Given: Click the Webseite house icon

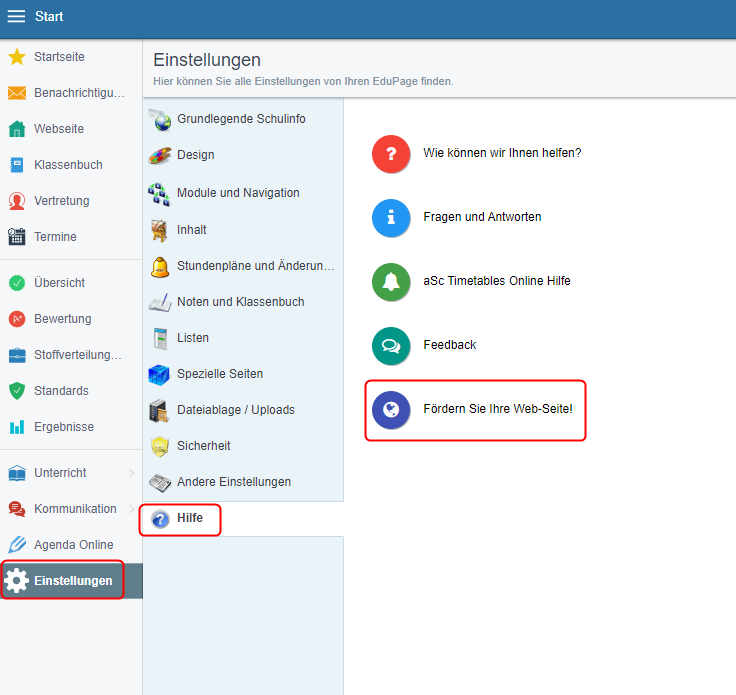Looking at the screenshot, I should [x=17, y=129].
